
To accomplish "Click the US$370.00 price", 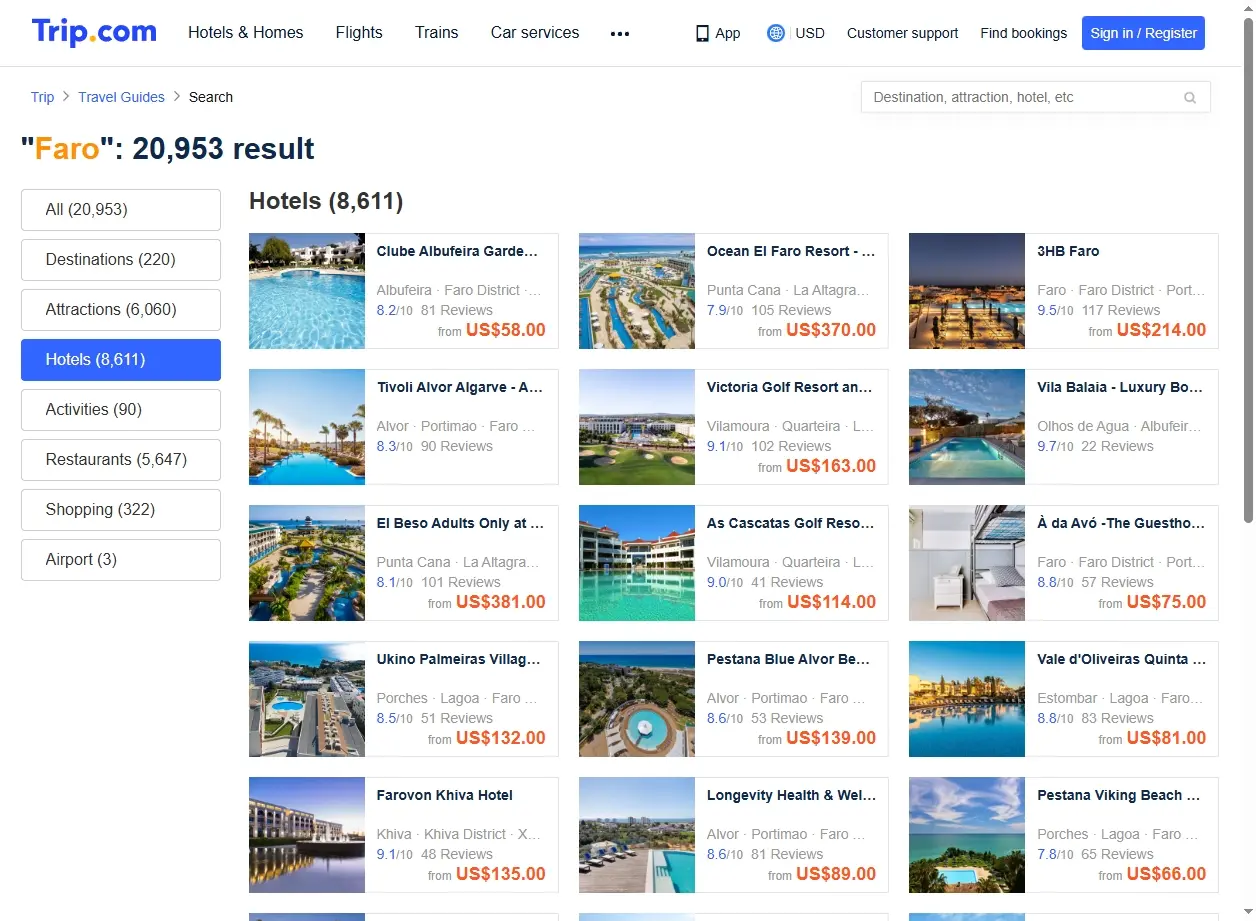I will coord(831,330).
